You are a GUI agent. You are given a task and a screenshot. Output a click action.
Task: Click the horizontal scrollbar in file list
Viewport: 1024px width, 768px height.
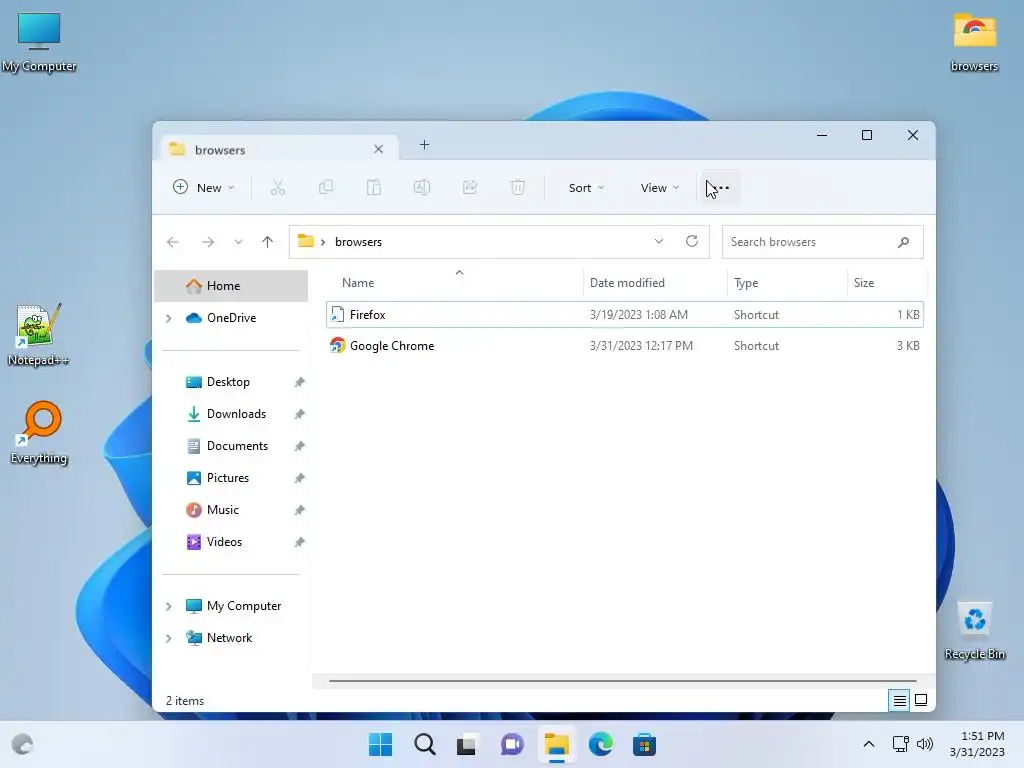[622, 680]
